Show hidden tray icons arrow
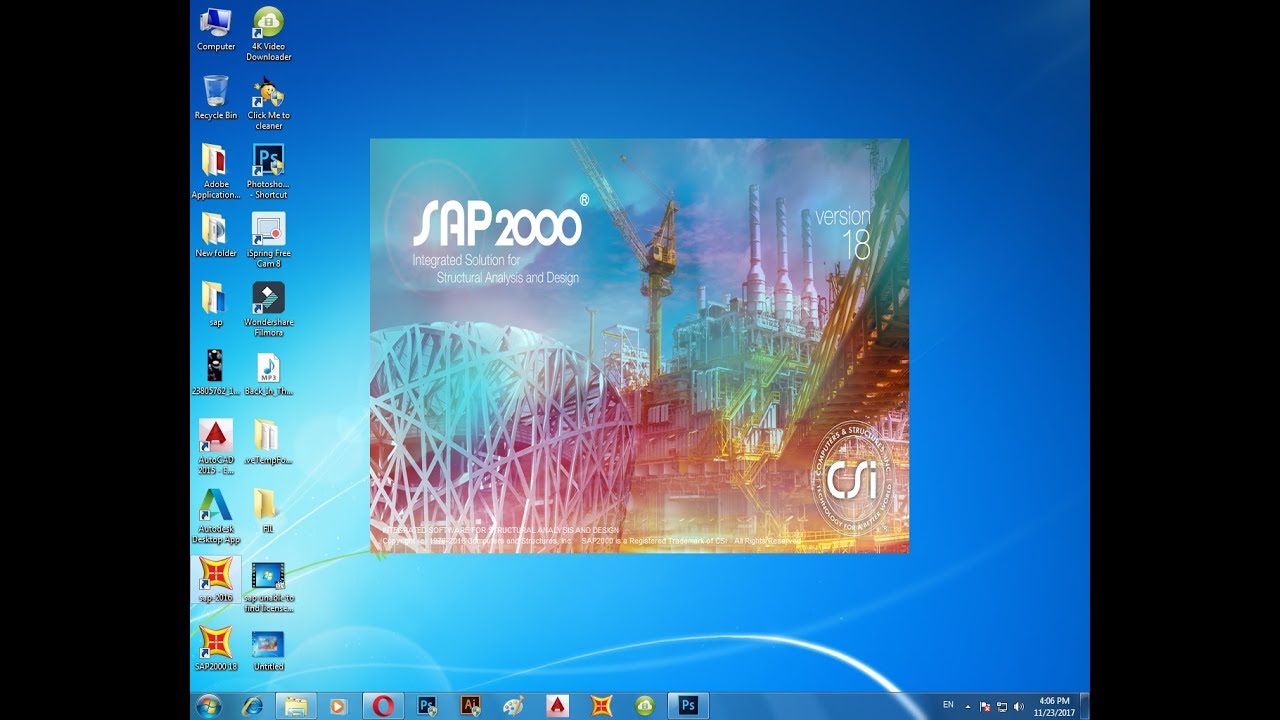 [x=967, y=706]
